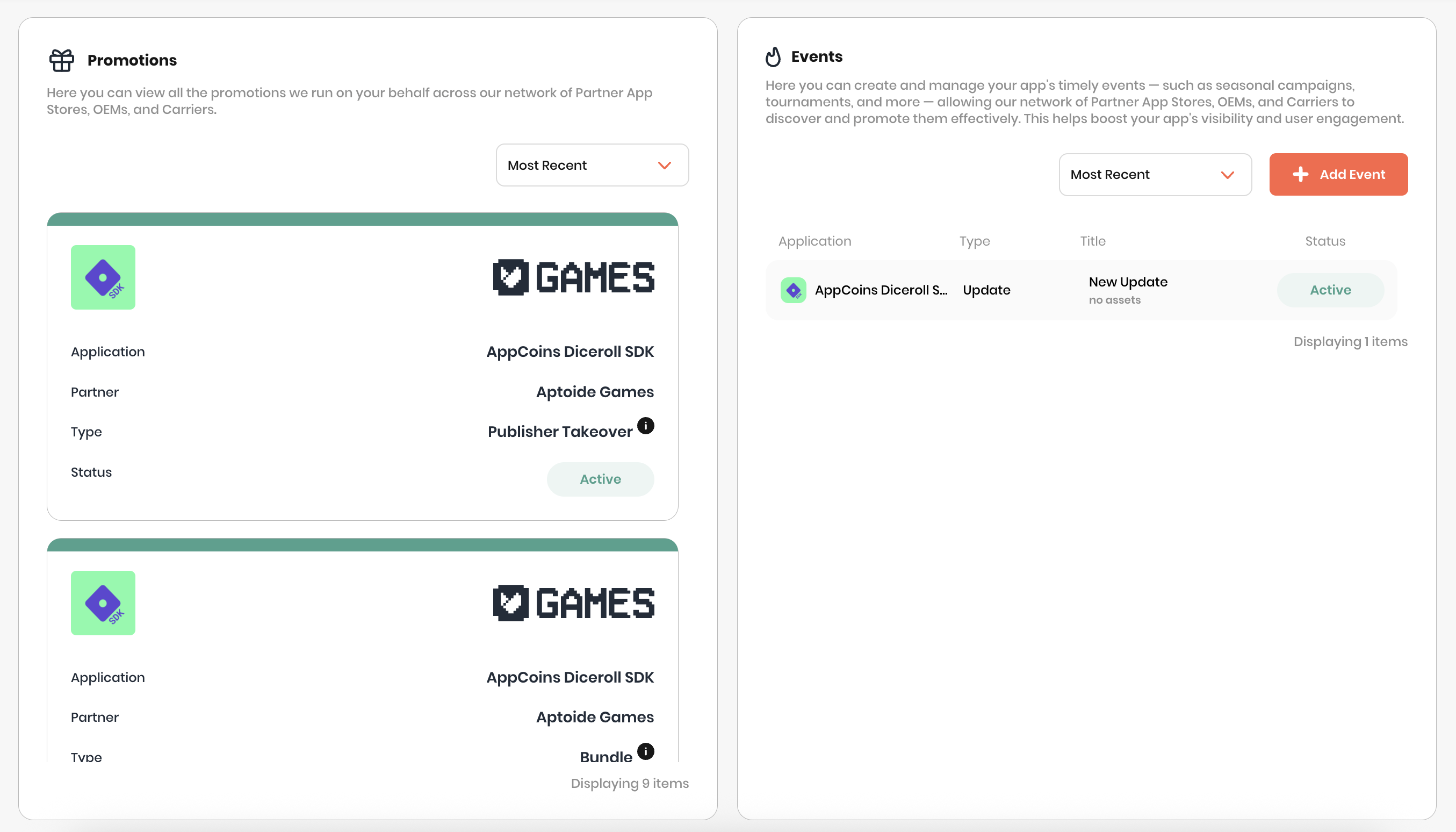
Task: Select the Status column header in Events
Action: pyautogui.click(x=1324, y=241)
